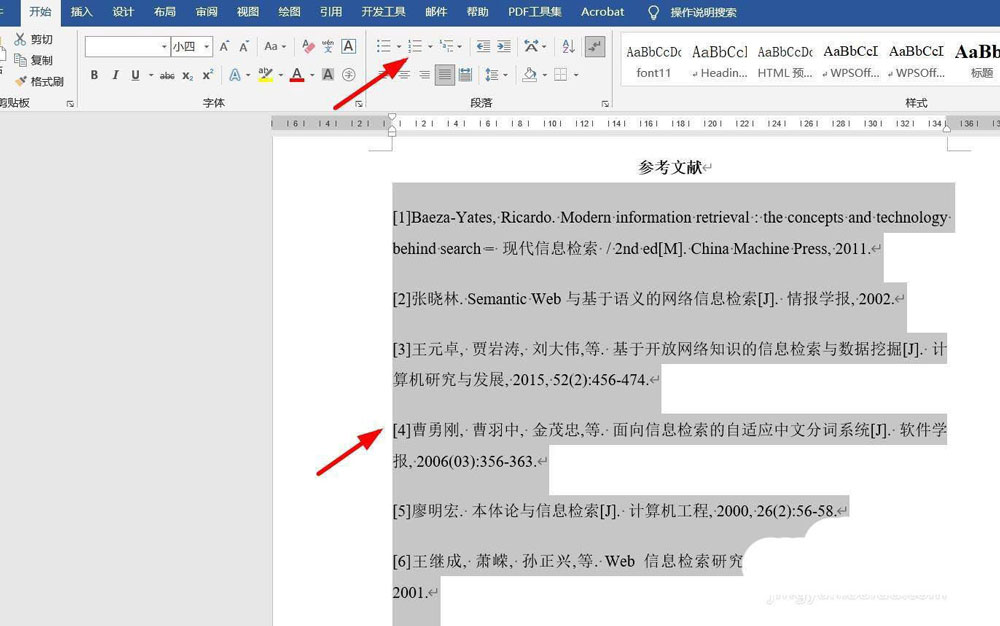Expand the line spacing dropdown
The height and width of the screenshot is (626, 1000).
point(503,75)
